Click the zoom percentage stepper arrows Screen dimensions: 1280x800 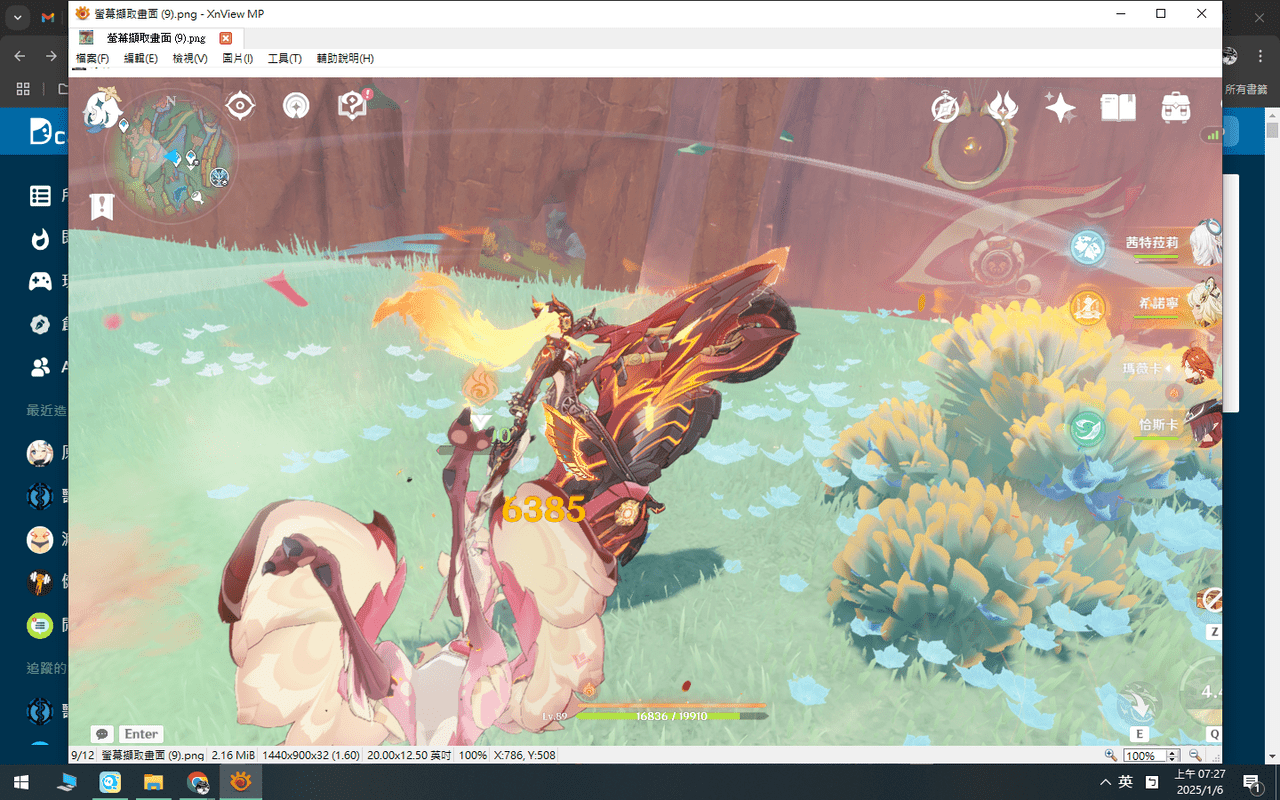[1174, 755]
